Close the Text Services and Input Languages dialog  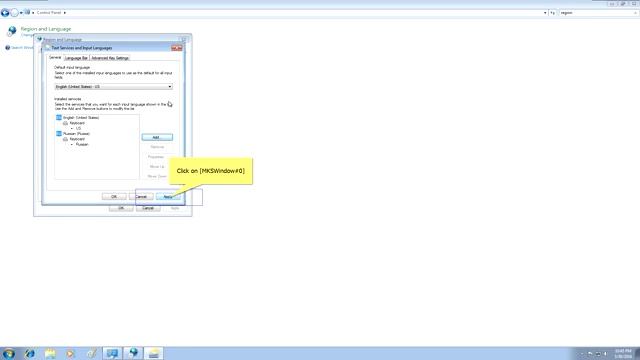pos(177,48)
